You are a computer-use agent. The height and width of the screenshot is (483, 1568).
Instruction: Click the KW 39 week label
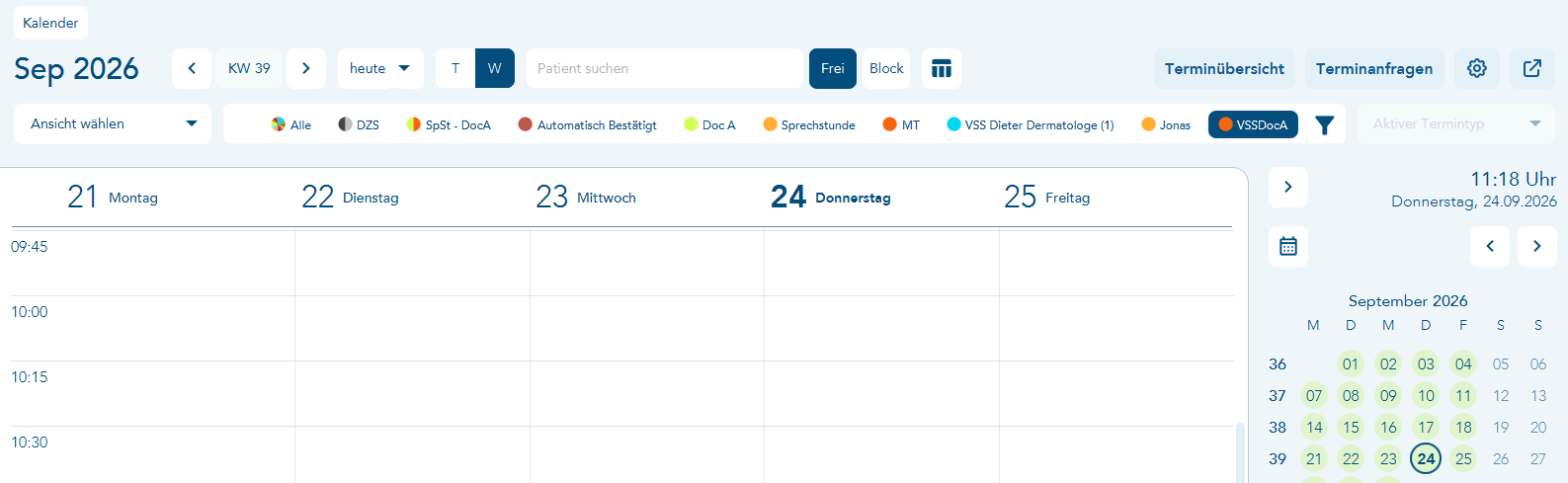[249, 68]
